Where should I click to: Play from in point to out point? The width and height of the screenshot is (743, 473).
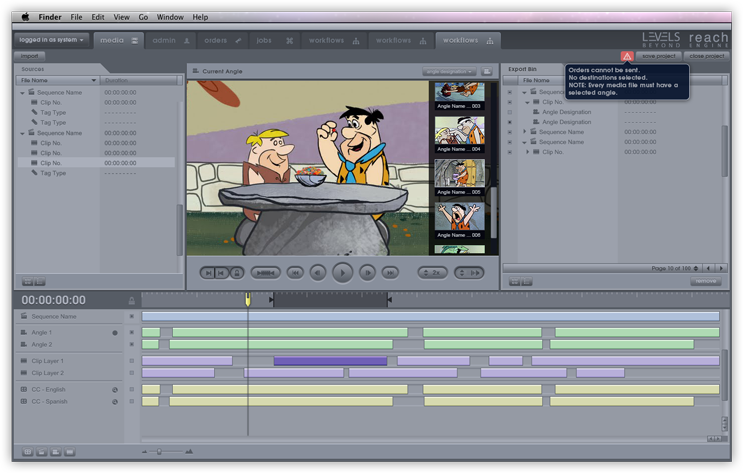tap(265, 273)
